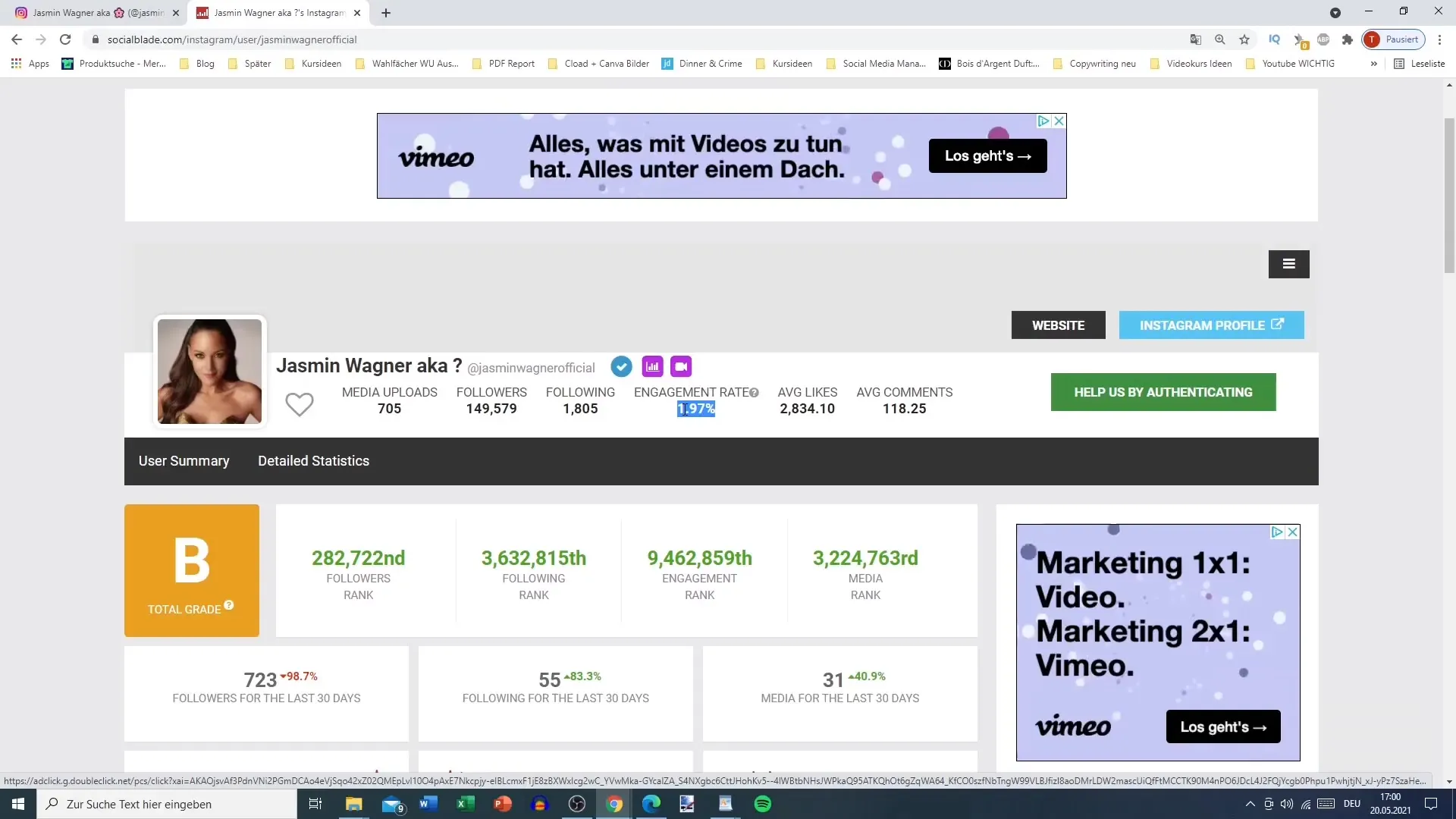Switch to the Instagram Jasmin Wagner tab

click(98, 13)
